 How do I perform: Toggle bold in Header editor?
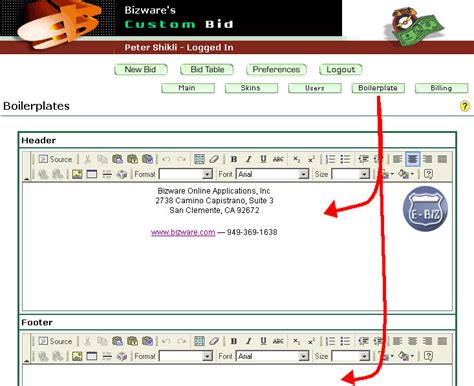pos(234,159)
